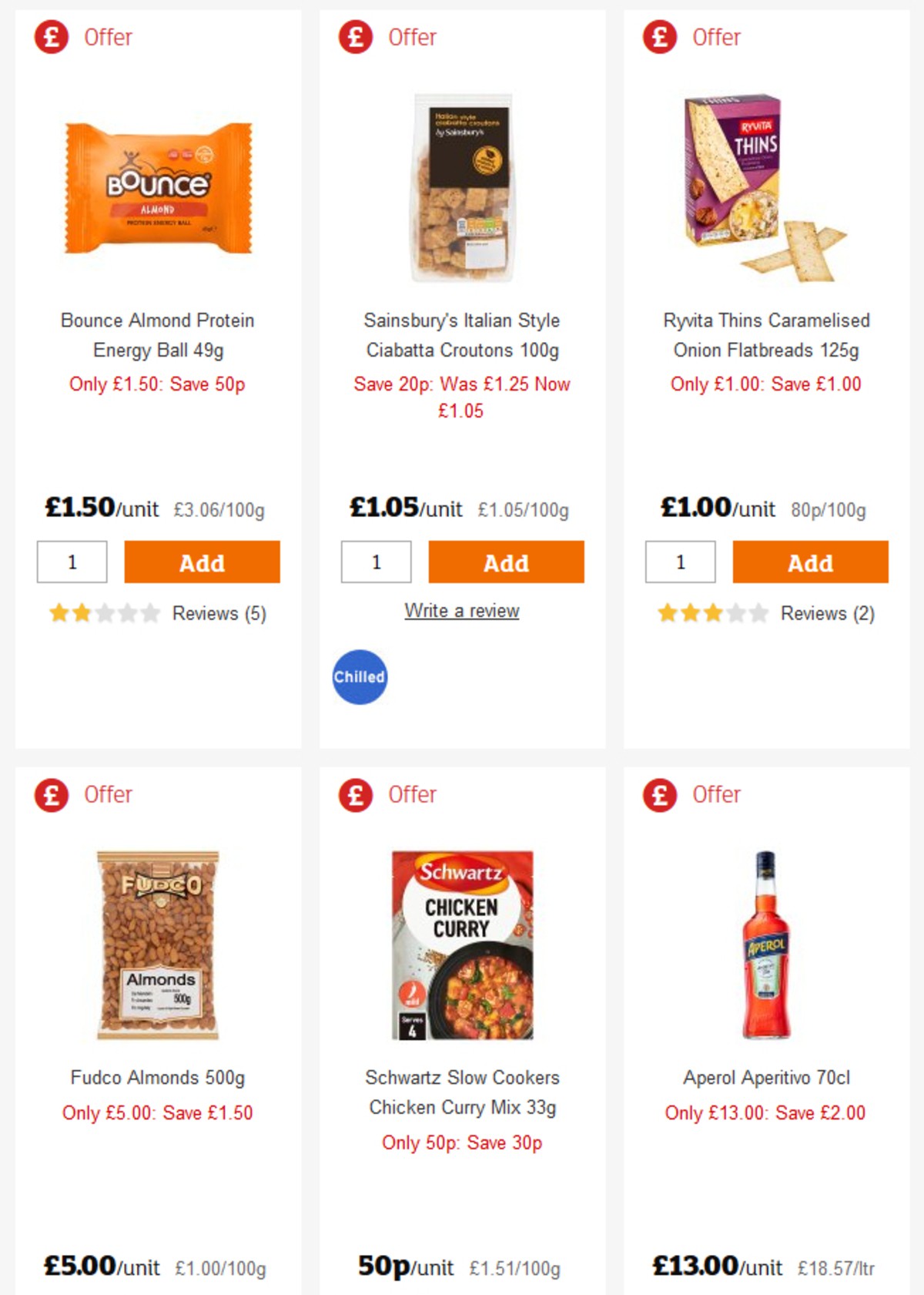Viewport: 924px width, 1295px height.
Task: Click the Offer badge above Fudco Almonds
Action: (x=108, y=794)
